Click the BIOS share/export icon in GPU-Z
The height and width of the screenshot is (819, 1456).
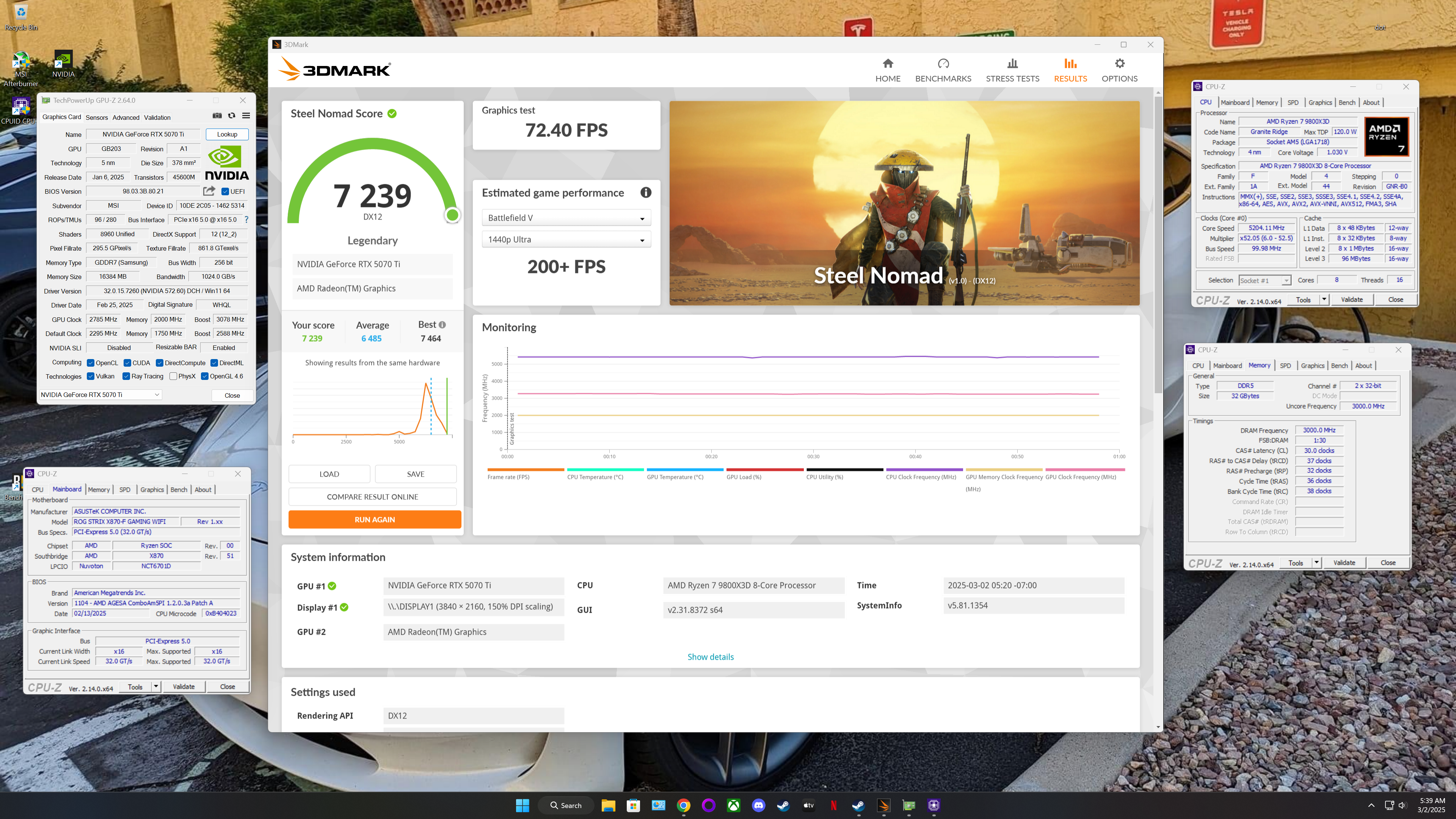(x=209, y=191)
